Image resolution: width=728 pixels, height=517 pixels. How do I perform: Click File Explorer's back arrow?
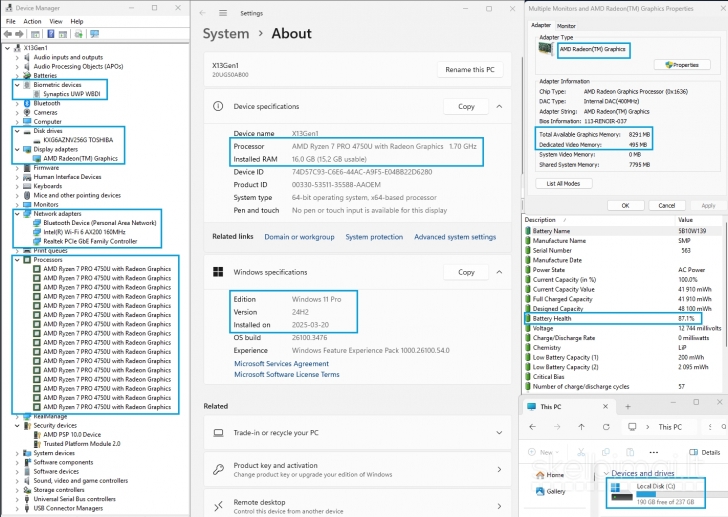(x=533, y=427)
